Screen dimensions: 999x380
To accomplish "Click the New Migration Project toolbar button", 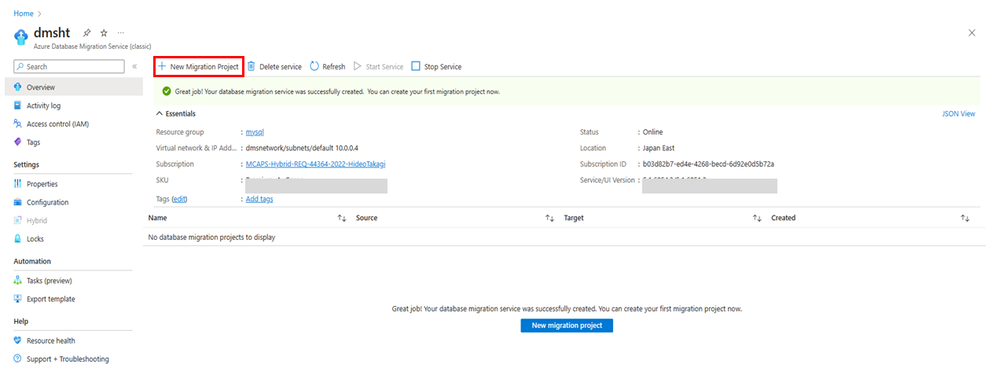I will 198,66.
